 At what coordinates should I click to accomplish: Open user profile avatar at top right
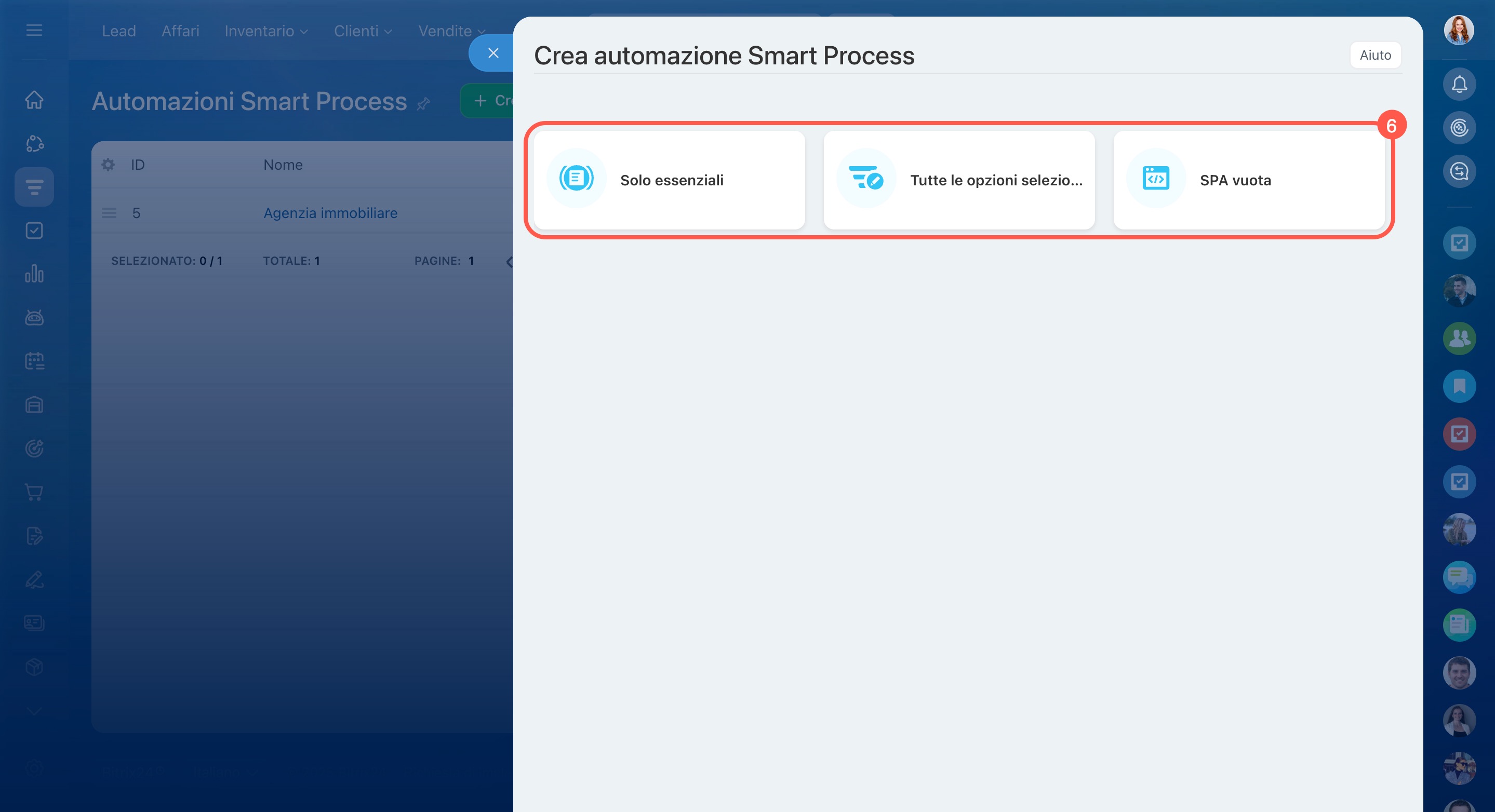point(1459,30)
